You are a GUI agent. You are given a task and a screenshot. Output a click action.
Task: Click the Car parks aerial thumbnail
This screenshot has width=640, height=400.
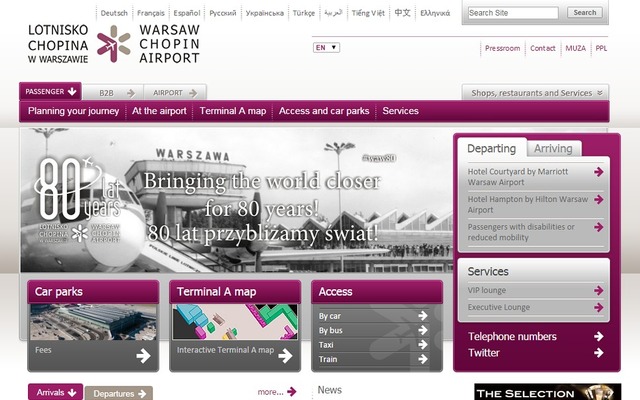93,322
